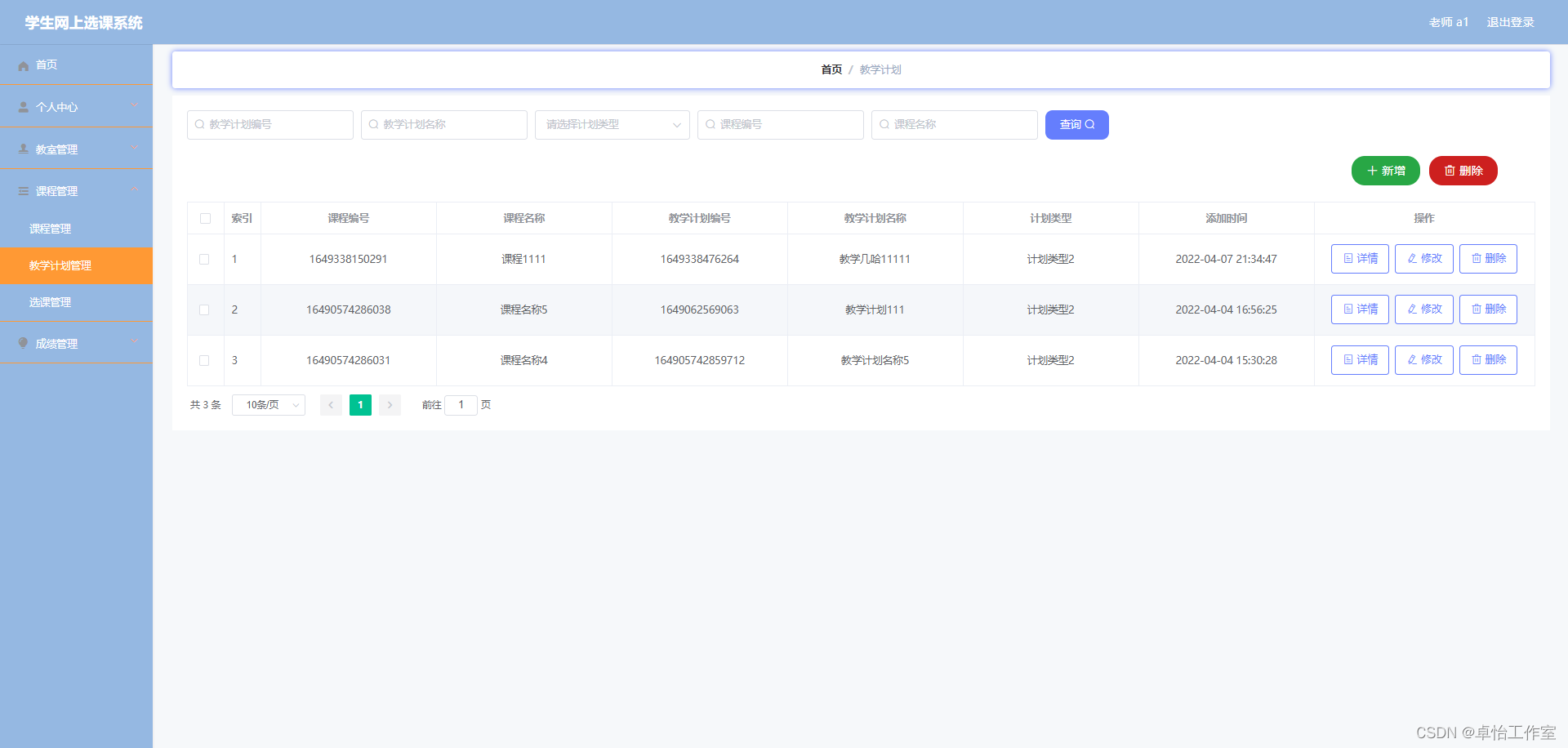This screenshot has height=748, width=1568.
Task: Focus the 教学计划名称 search field
Action: pos(444,125)
